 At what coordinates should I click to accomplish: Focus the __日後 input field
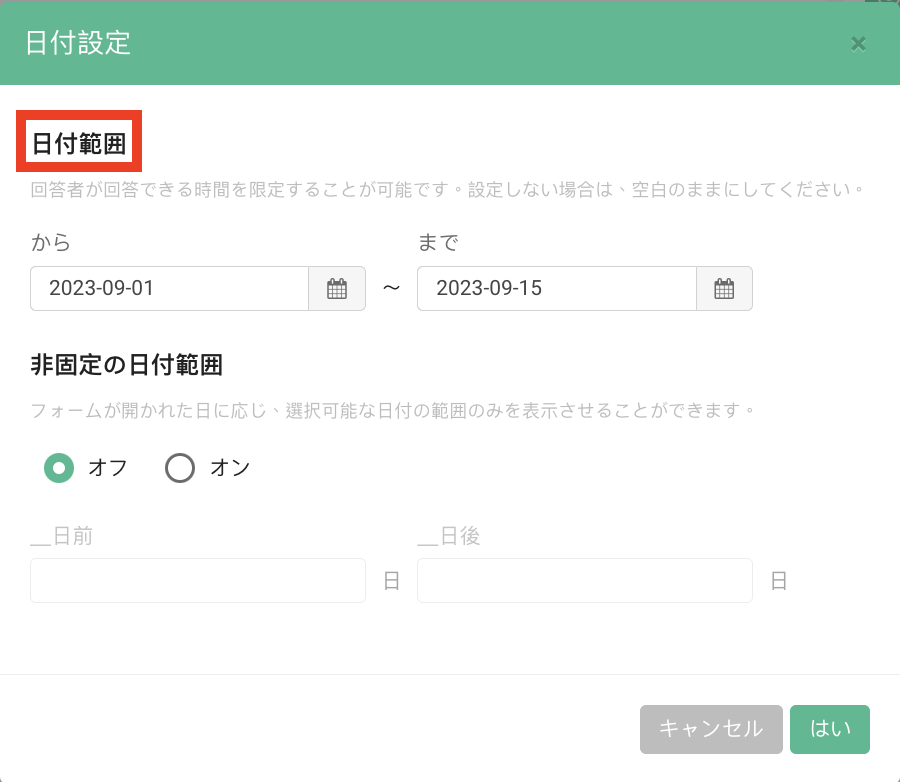pyautogui.click(x=585, y=580)
